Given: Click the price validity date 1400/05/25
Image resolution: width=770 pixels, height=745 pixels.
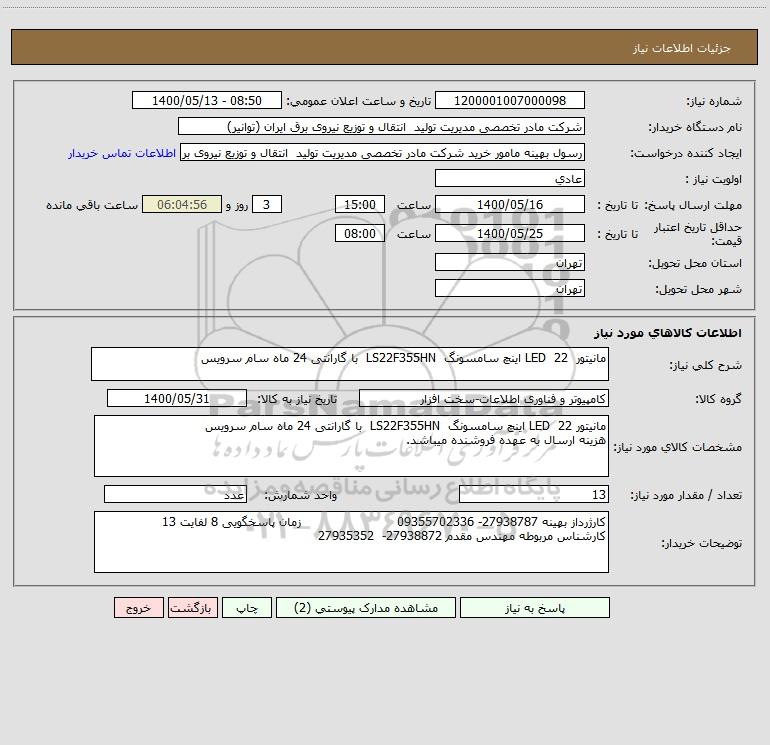Looking at the screenshot, I should pyautogui.click(x=510, y=233).
